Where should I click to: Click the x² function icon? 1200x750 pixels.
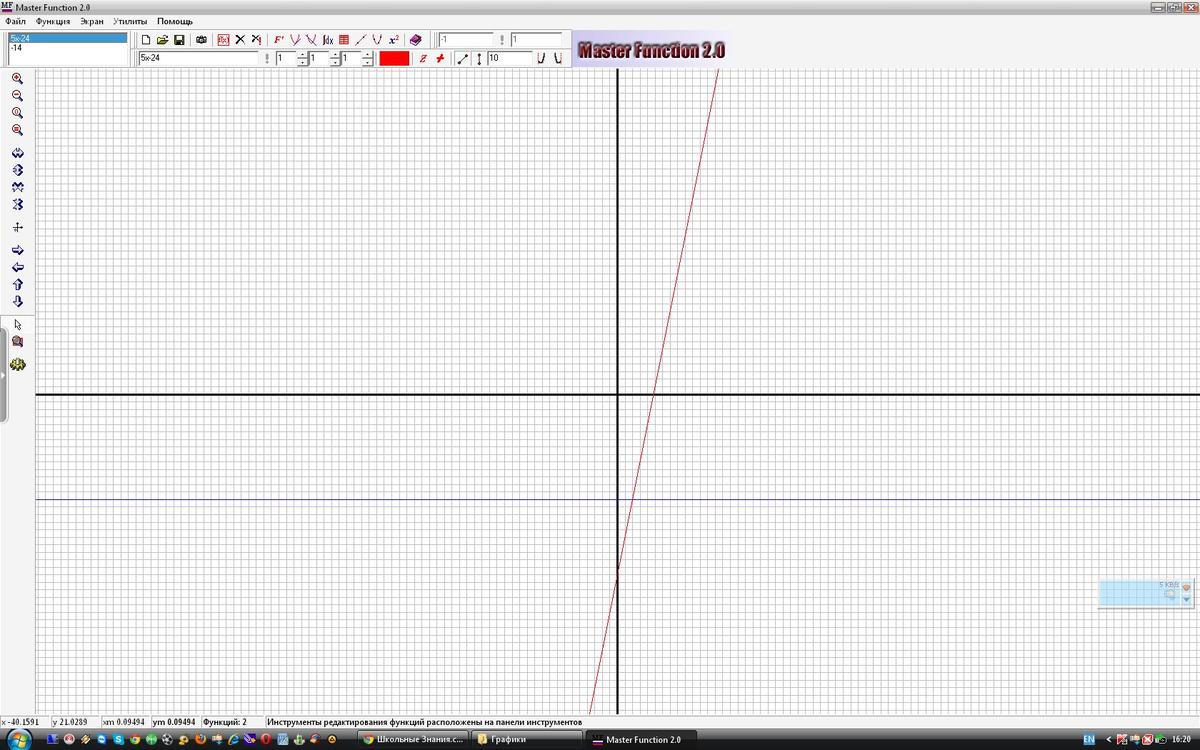click(x=394, y=40)
